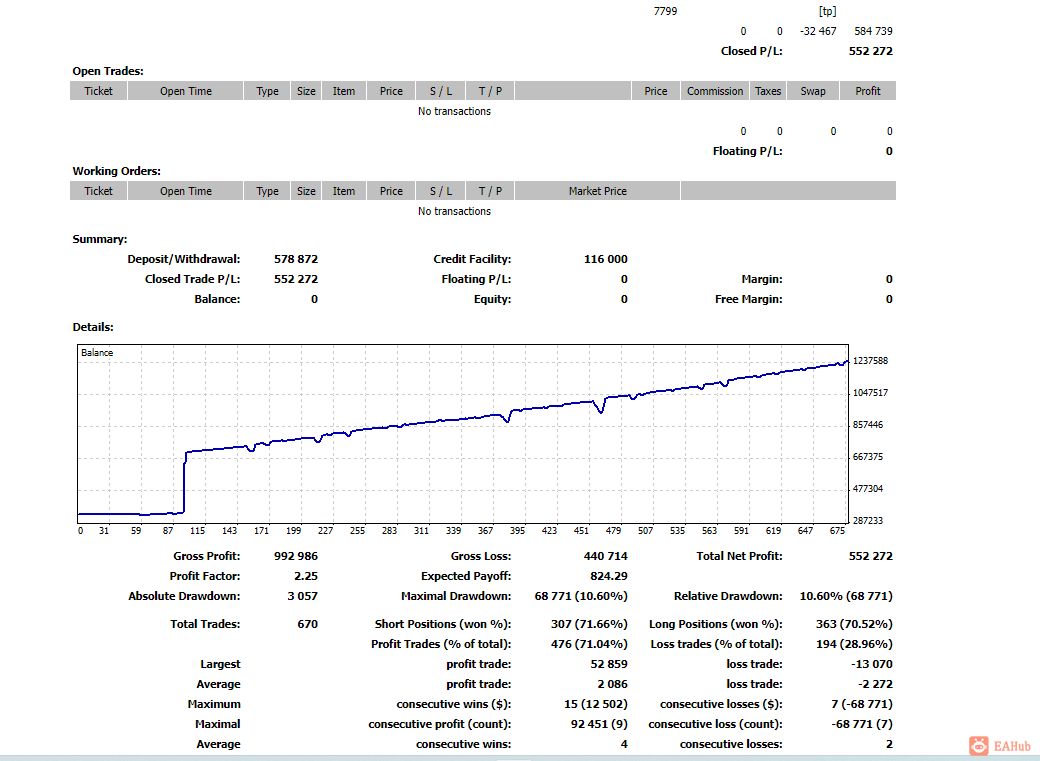Viewport: 1040px width, 761px height.
Task: Select Credit Facility value 116 000
Action: pyautogui.click(x=606, y=259)
